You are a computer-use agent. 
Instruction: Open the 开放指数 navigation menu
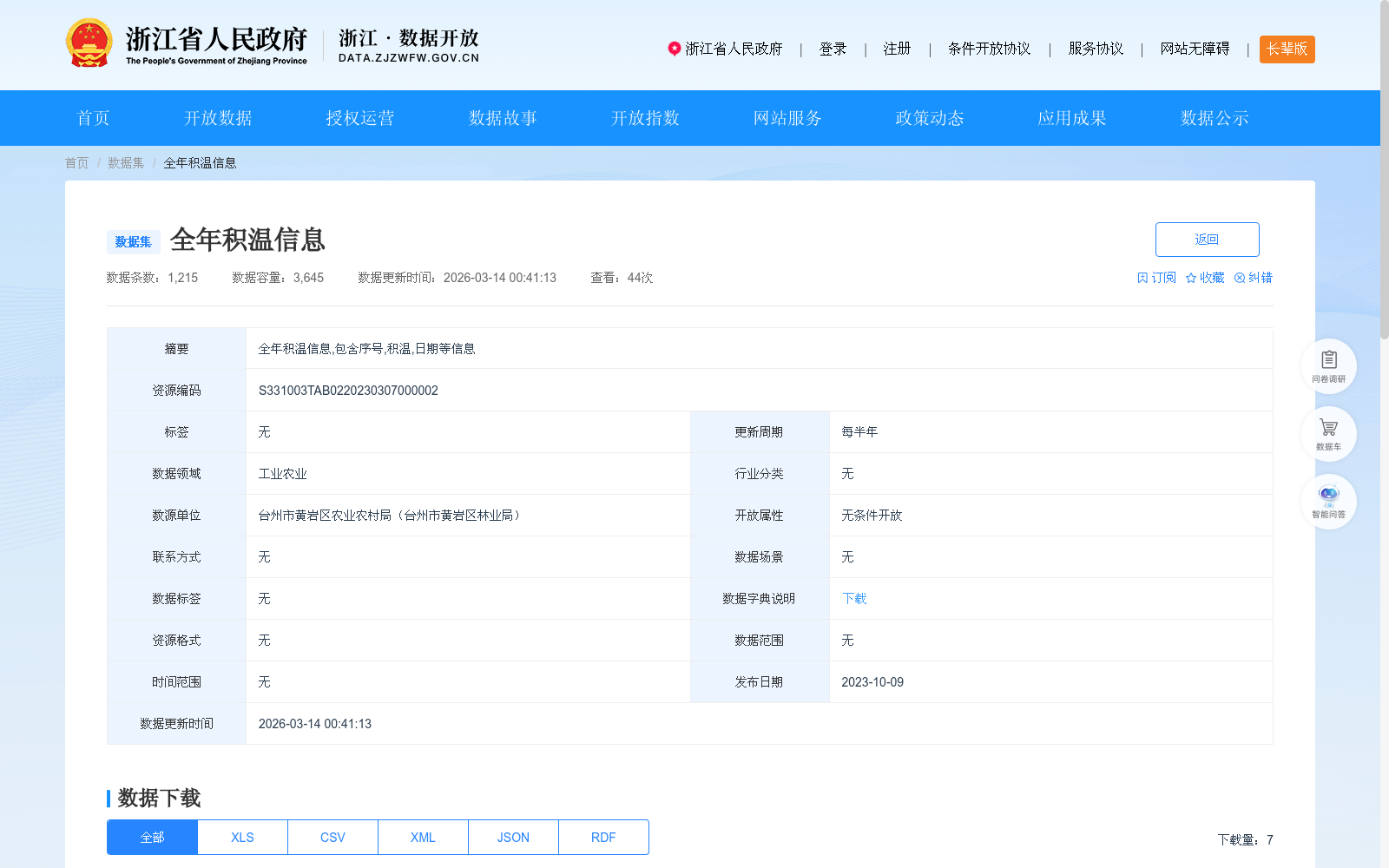(645, 118)
